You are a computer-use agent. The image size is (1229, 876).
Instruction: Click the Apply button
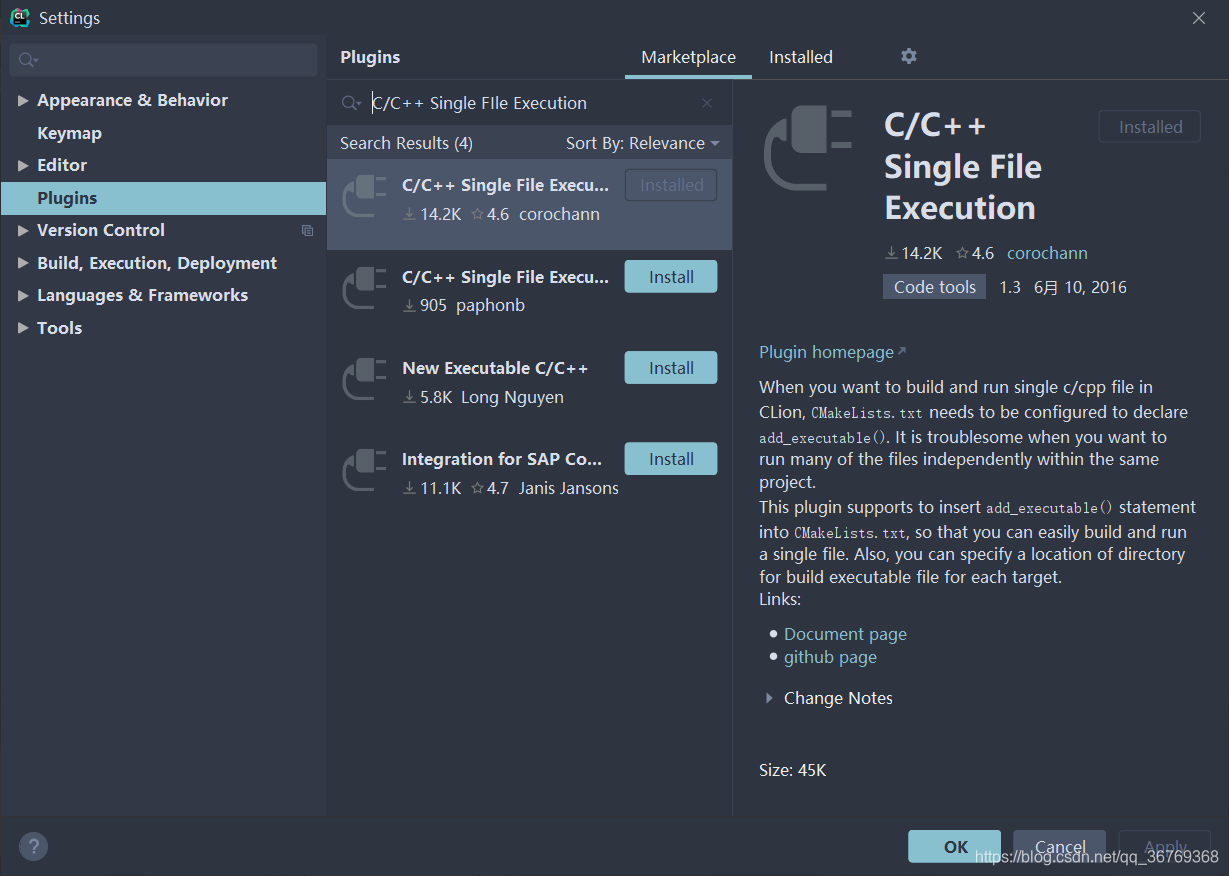tap(1165, 846)
